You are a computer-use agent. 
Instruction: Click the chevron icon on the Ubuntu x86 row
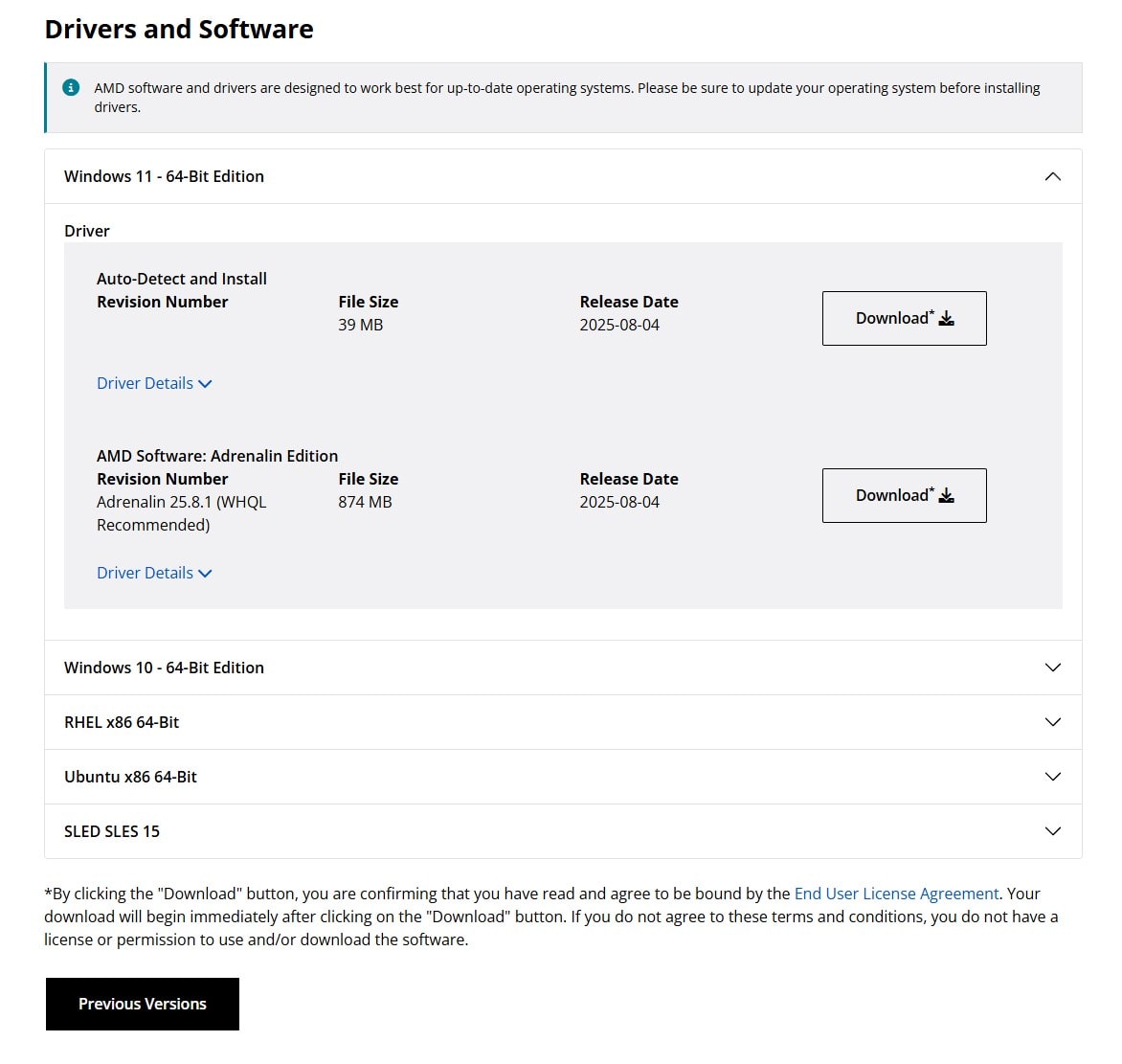[1052, 777]
